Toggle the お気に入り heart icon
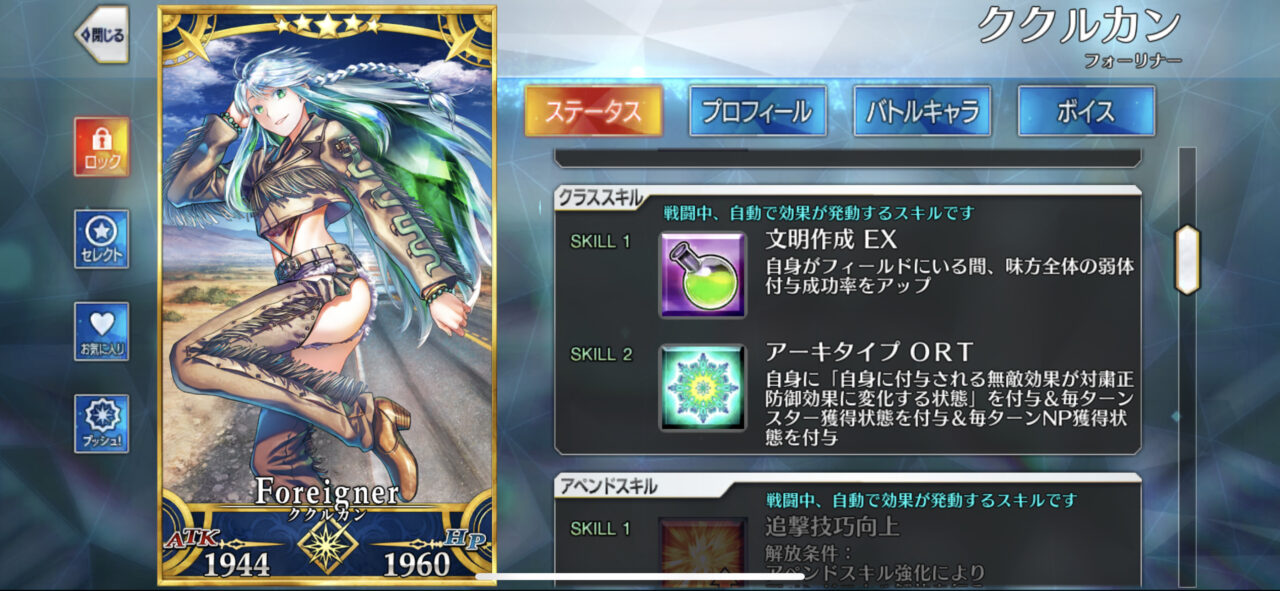Image resolution: width=1280 pixels, height=591 pixels. (101, 332)
